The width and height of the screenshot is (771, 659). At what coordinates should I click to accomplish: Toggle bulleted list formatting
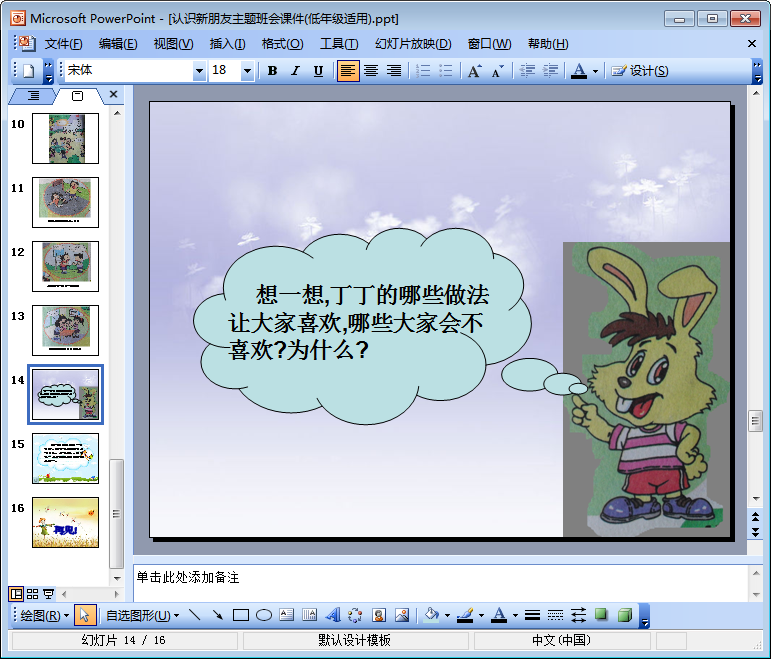(445, 71)
